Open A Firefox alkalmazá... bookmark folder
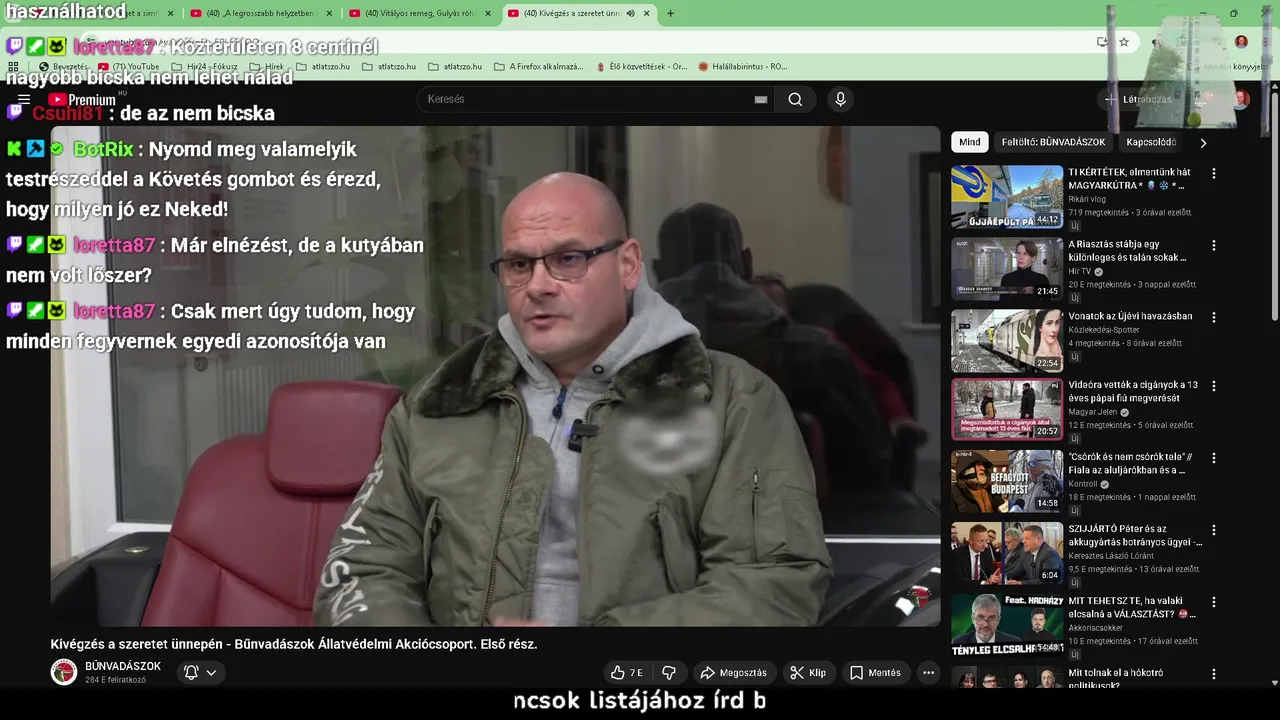Screen dimensions: 1280x720 pos(538,66)
